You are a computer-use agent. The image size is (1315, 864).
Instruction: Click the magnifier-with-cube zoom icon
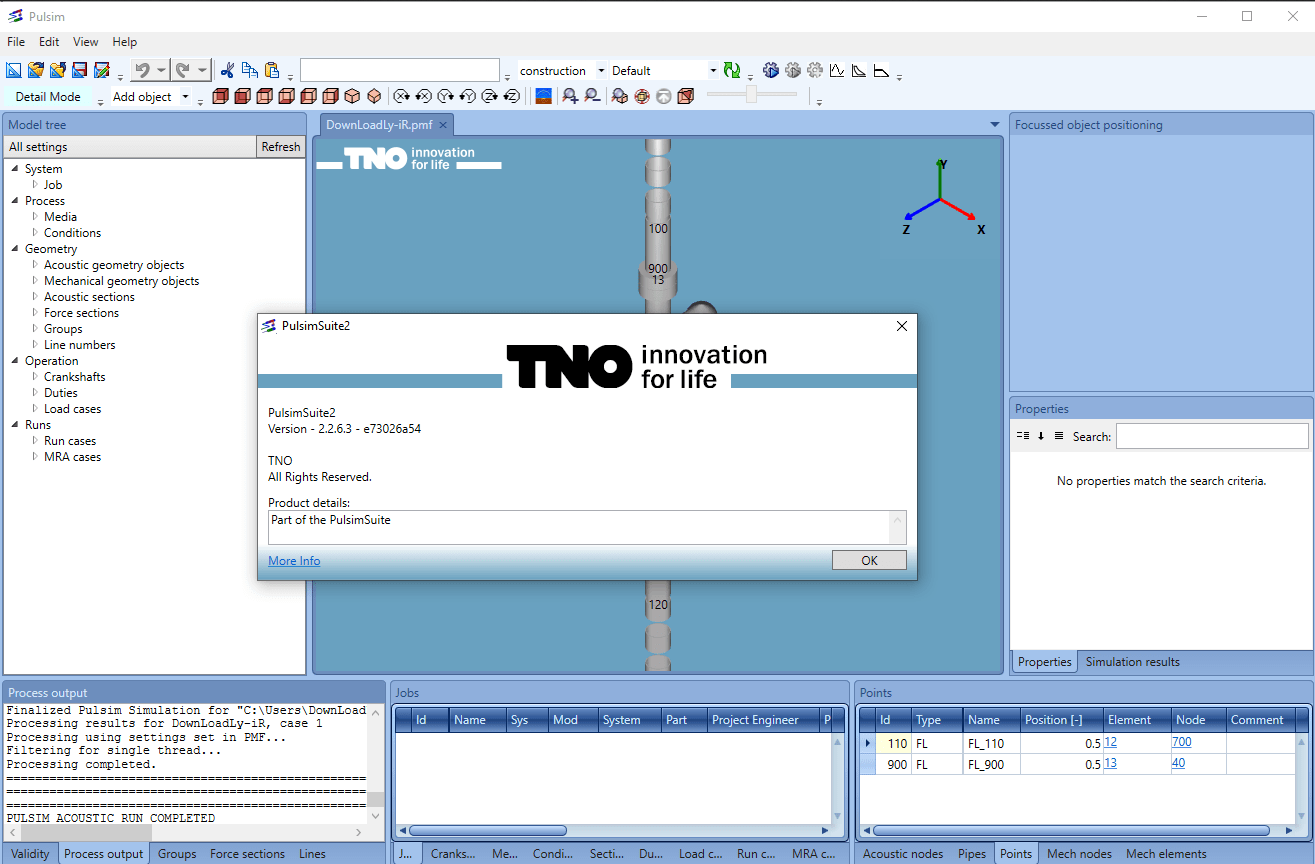coord(620,96)
